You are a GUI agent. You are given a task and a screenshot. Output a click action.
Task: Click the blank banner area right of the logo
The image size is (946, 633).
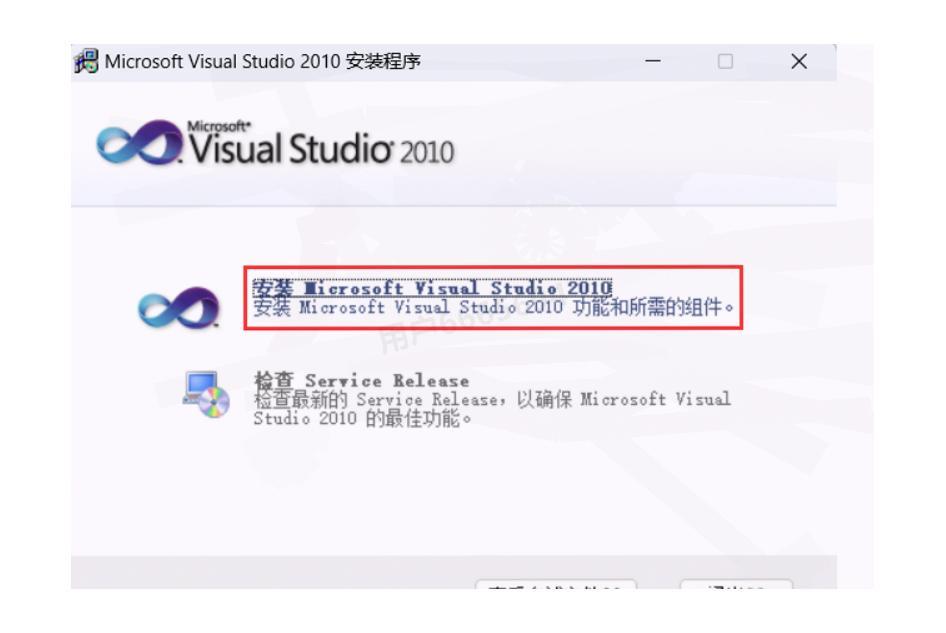coord(650,150)
